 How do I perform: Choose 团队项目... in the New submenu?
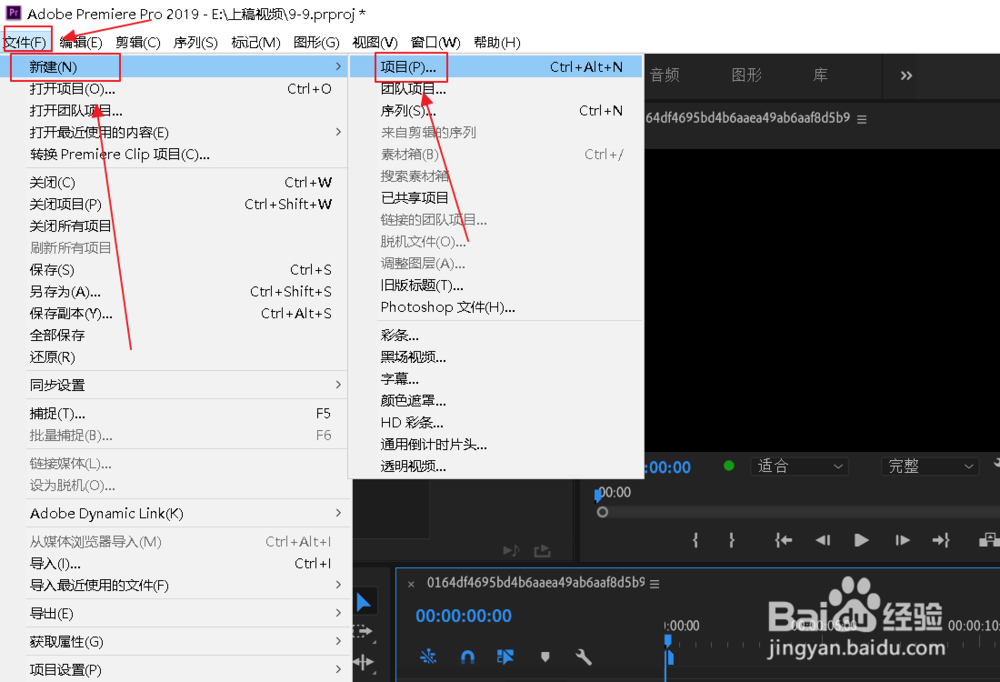click(x=496, y=89)
